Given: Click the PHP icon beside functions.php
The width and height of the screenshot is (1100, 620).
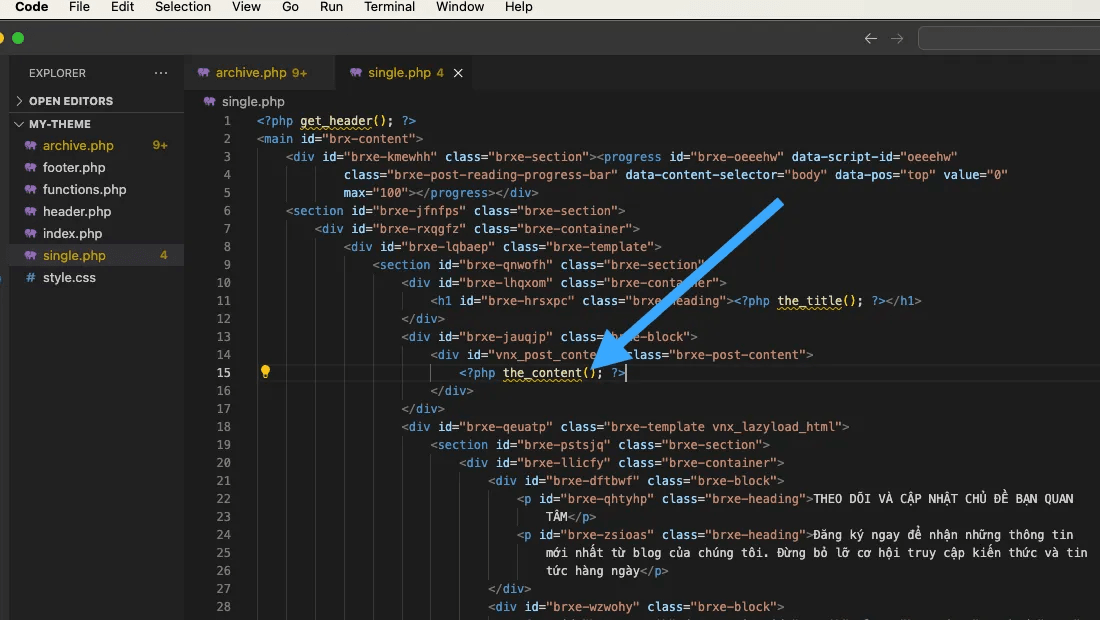Looking at the screenshot, I should [x=30, y=189].
